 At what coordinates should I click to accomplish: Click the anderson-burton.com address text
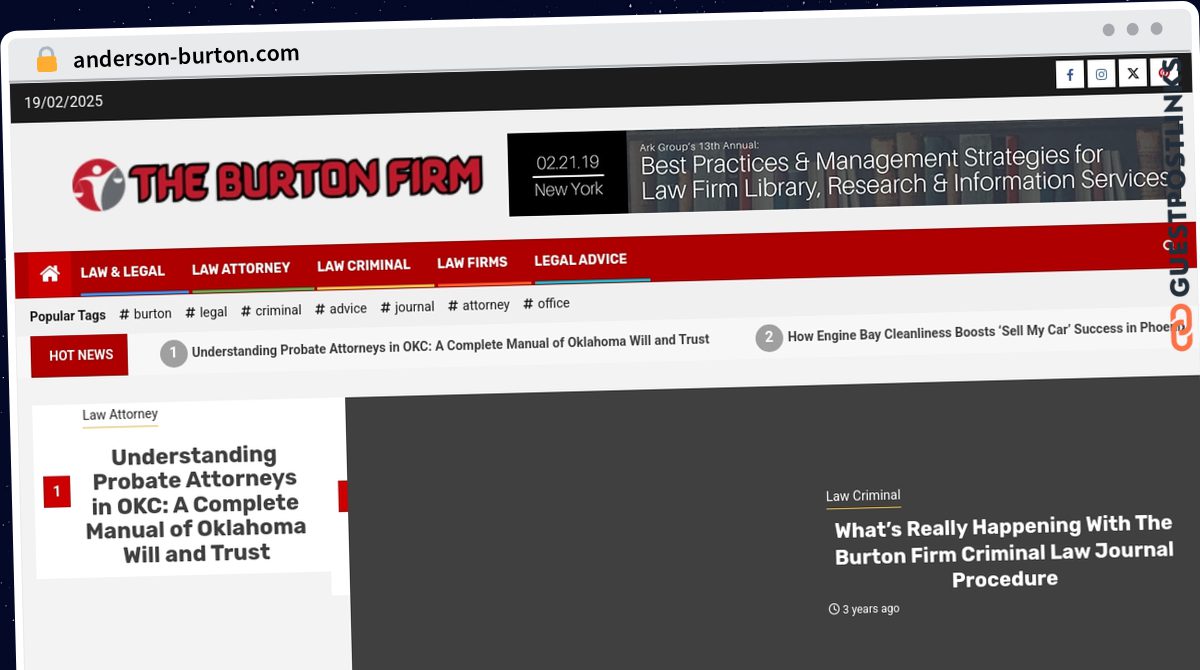186,57
